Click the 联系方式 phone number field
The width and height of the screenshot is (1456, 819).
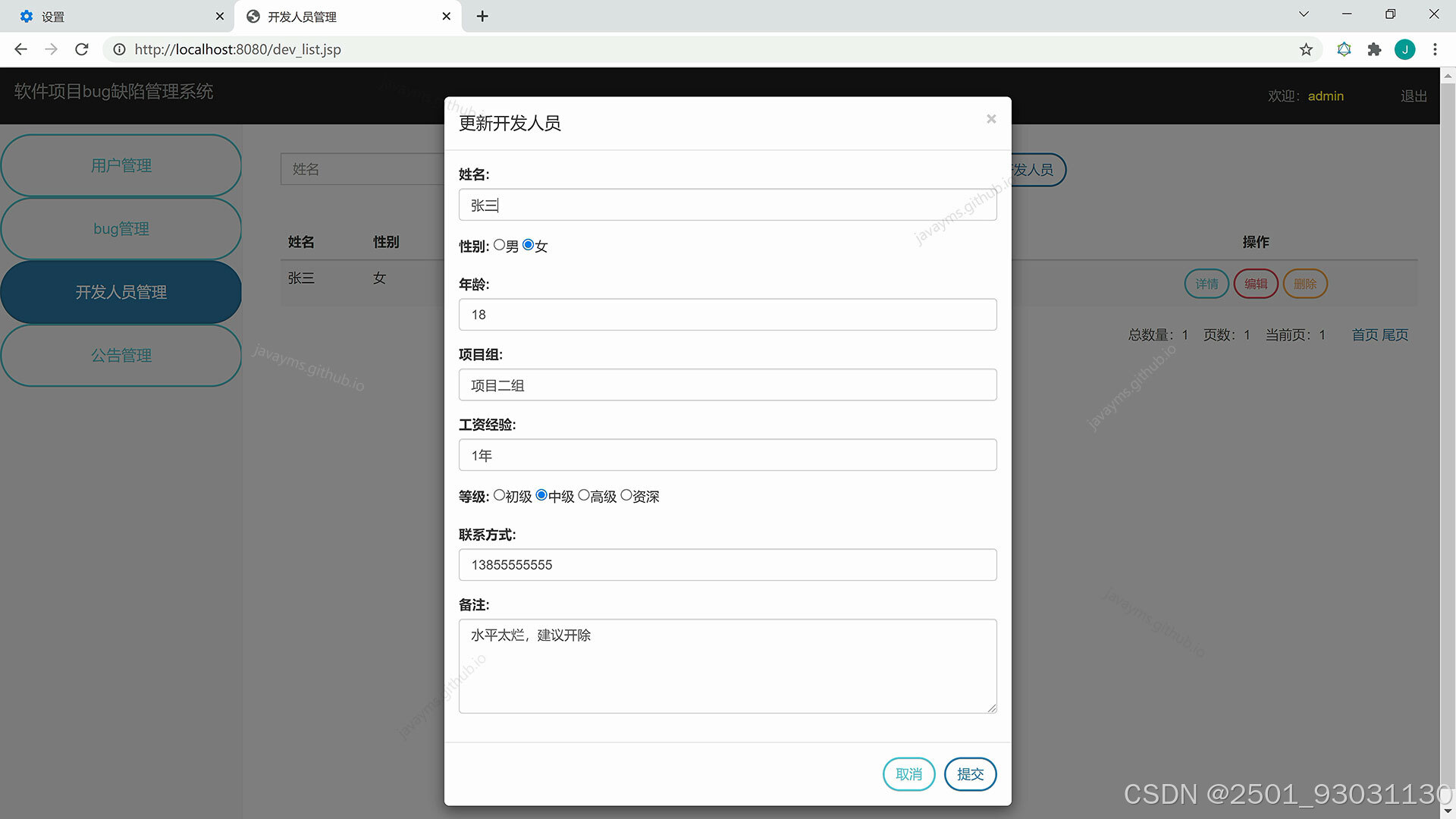click(x=728, y=565)
